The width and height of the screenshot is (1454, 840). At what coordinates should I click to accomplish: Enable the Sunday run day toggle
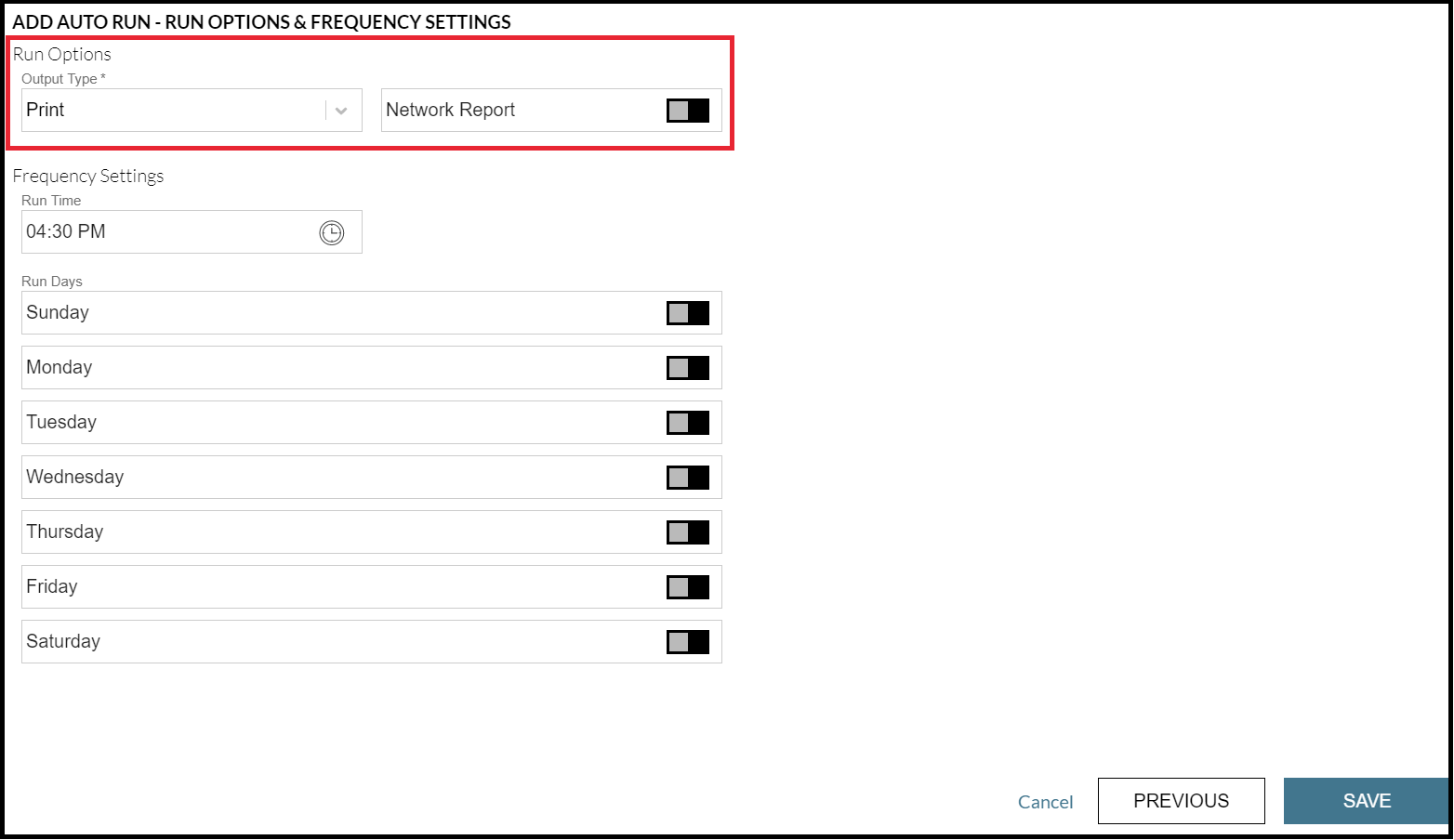[686, 312]
